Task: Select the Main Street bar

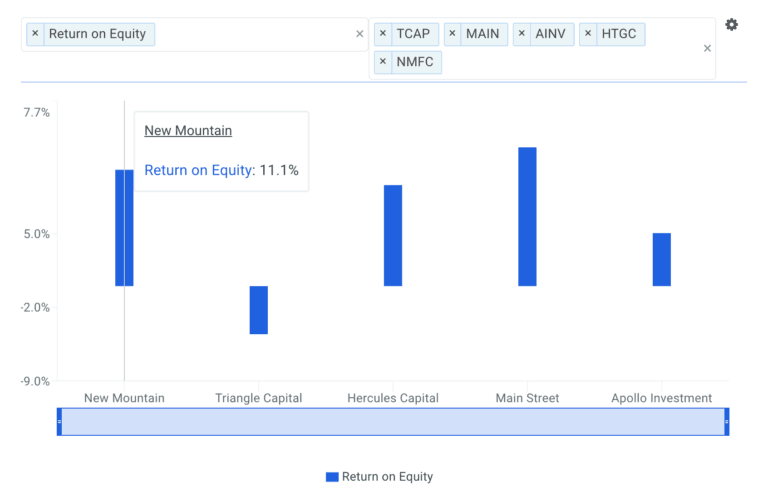Action: pos(527,217)
